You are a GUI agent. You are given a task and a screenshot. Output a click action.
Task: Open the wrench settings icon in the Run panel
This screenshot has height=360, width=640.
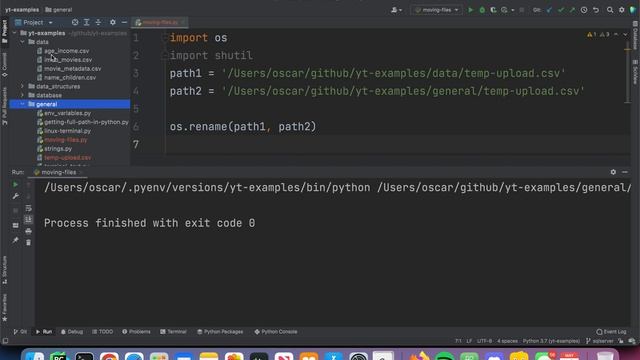pos(16,196)
